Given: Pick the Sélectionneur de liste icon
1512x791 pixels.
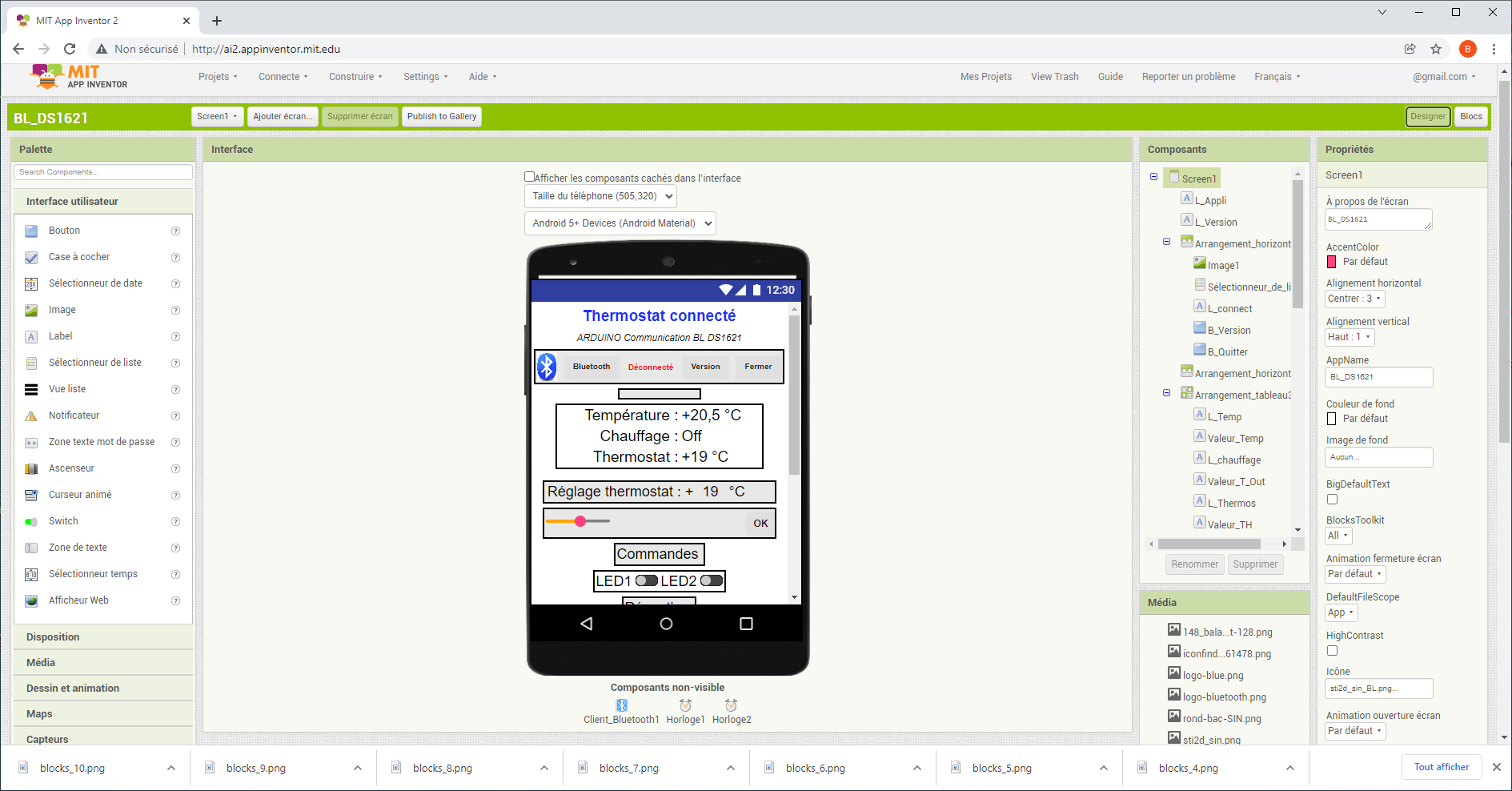Looking at the screenshot, I should (31, 363).
